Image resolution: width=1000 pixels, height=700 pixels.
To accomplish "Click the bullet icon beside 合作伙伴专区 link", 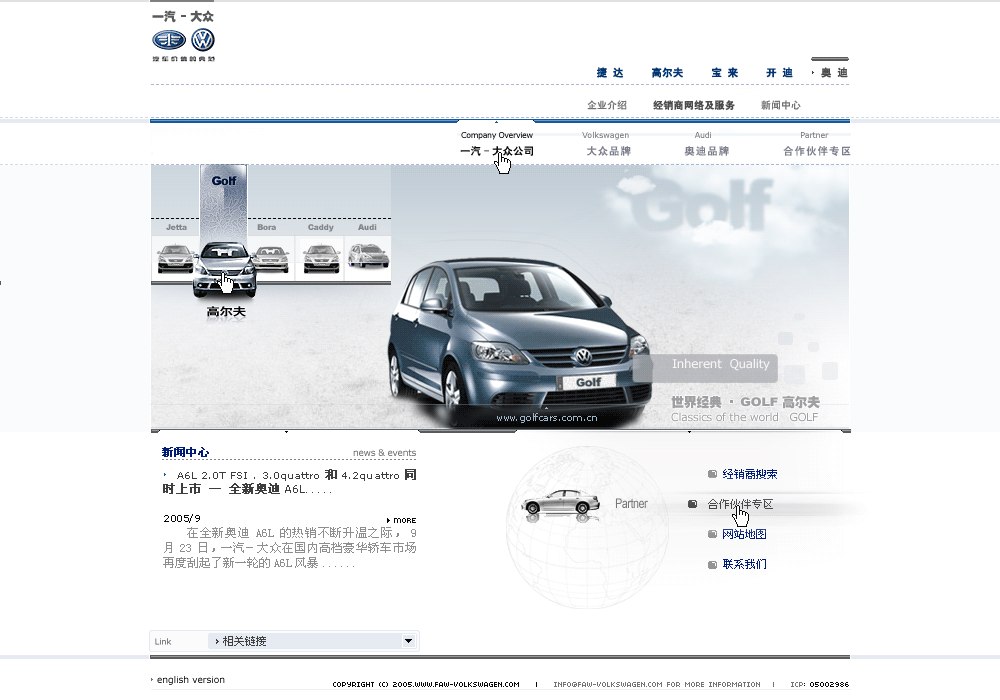I will click(693, 504).
